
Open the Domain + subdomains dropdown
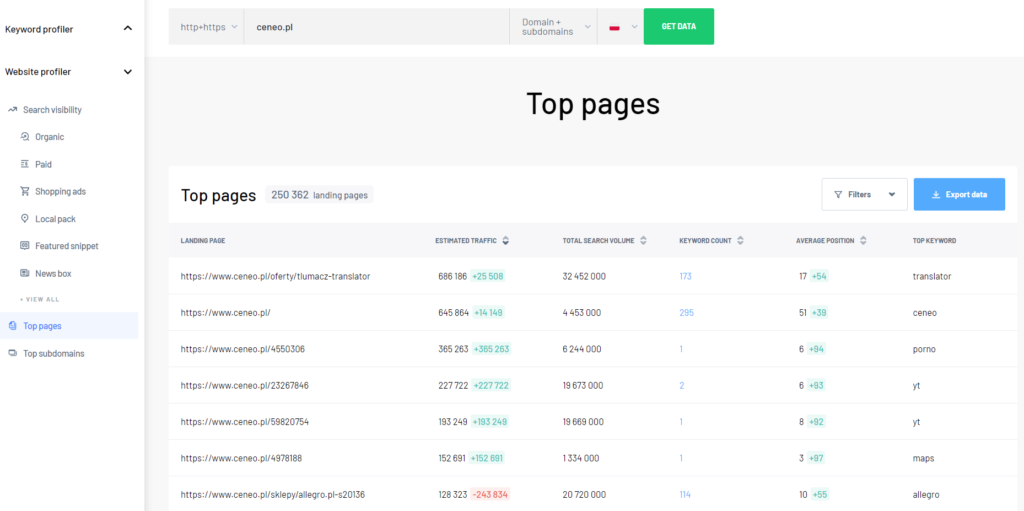pos(553,27)
